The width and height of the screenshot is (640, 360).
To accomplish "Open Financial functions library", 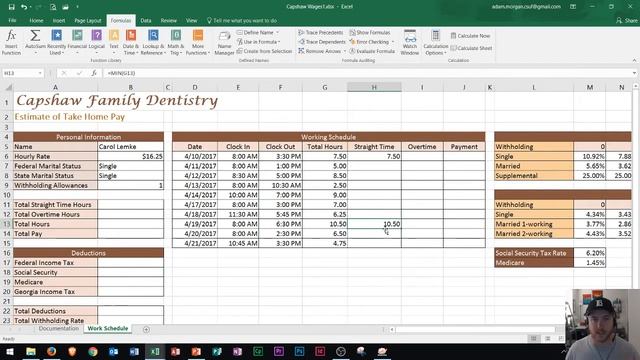I will 77,42.
